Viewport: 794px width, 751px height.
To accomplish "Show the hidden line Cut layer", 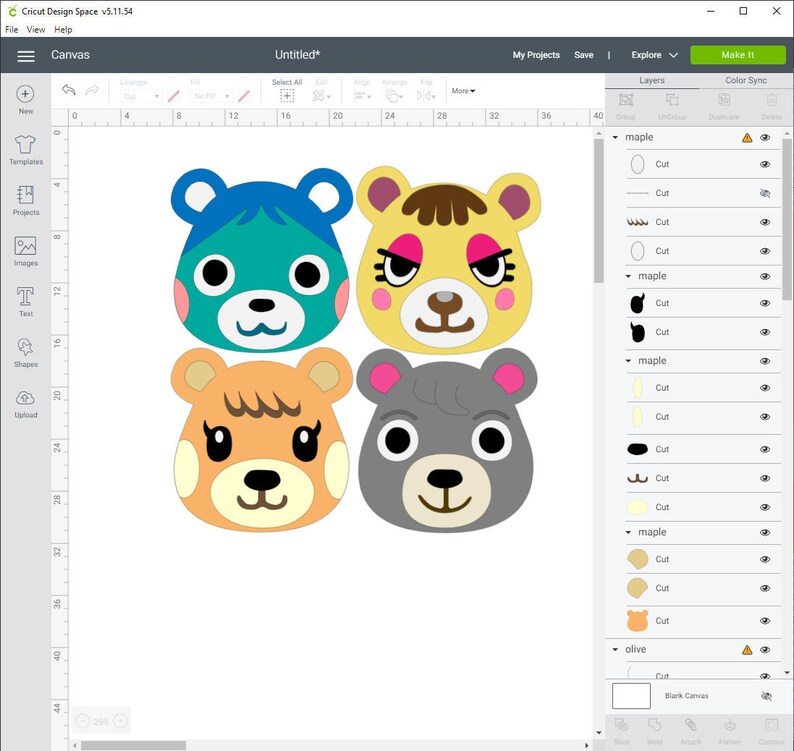I will 765,193.
